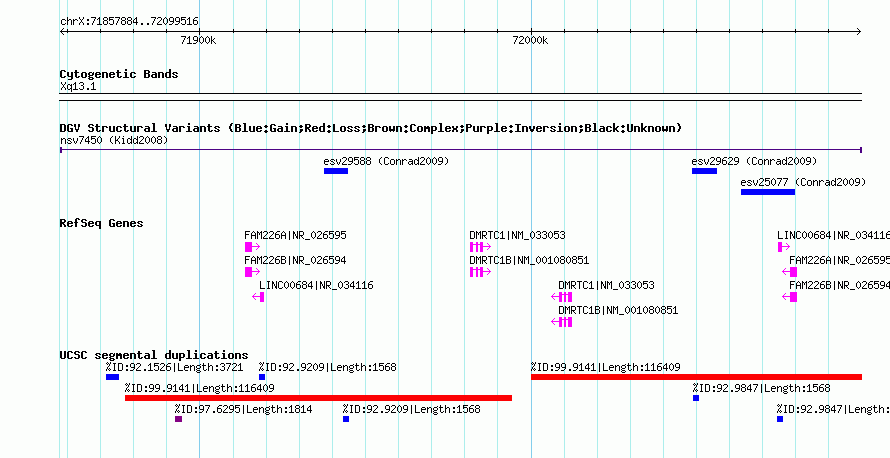Click the reverse-strand FAM226A gene glyph

click(x=790, y=272)
